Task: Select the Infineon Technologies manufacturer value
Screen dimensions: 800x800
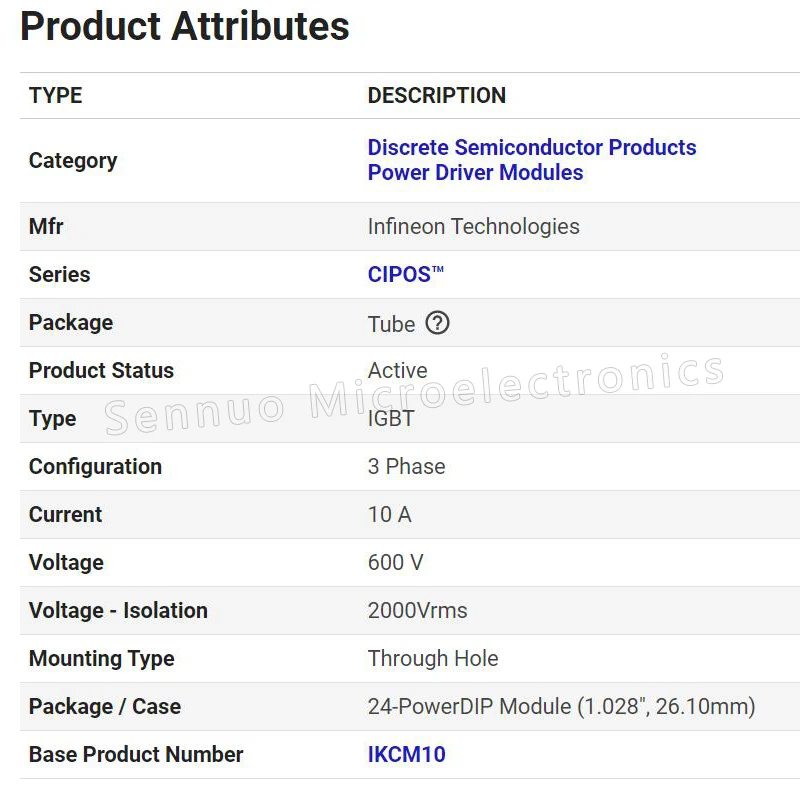Action: click(x=473, y=226)
